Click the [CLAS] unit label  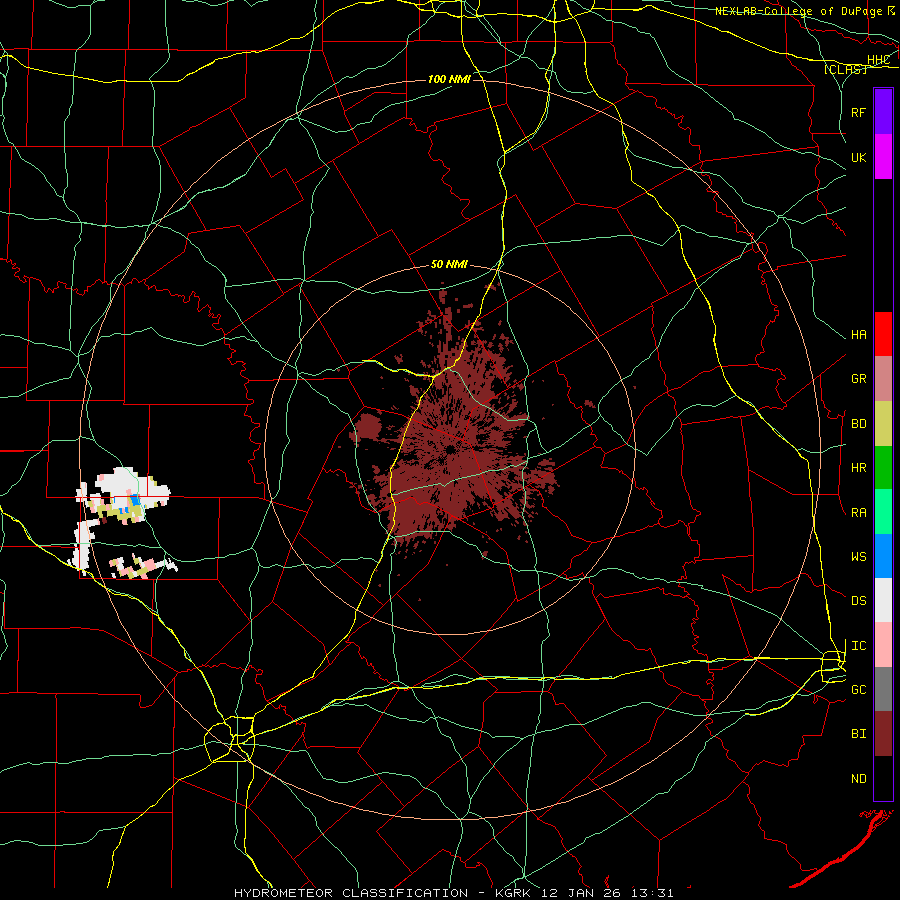845,69
